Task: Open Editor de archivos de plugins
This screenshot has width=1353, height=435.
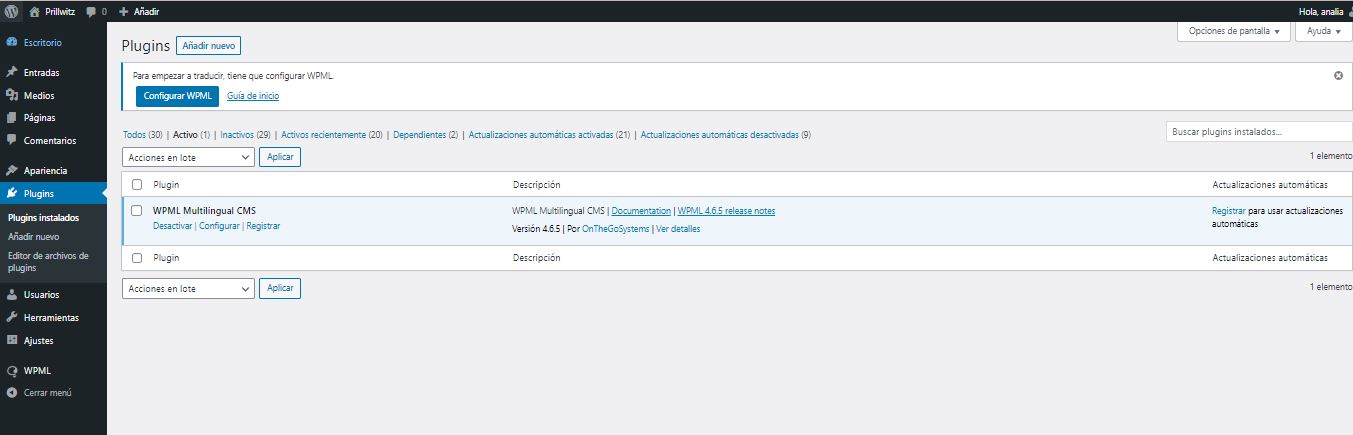Action: pos(48,262)
